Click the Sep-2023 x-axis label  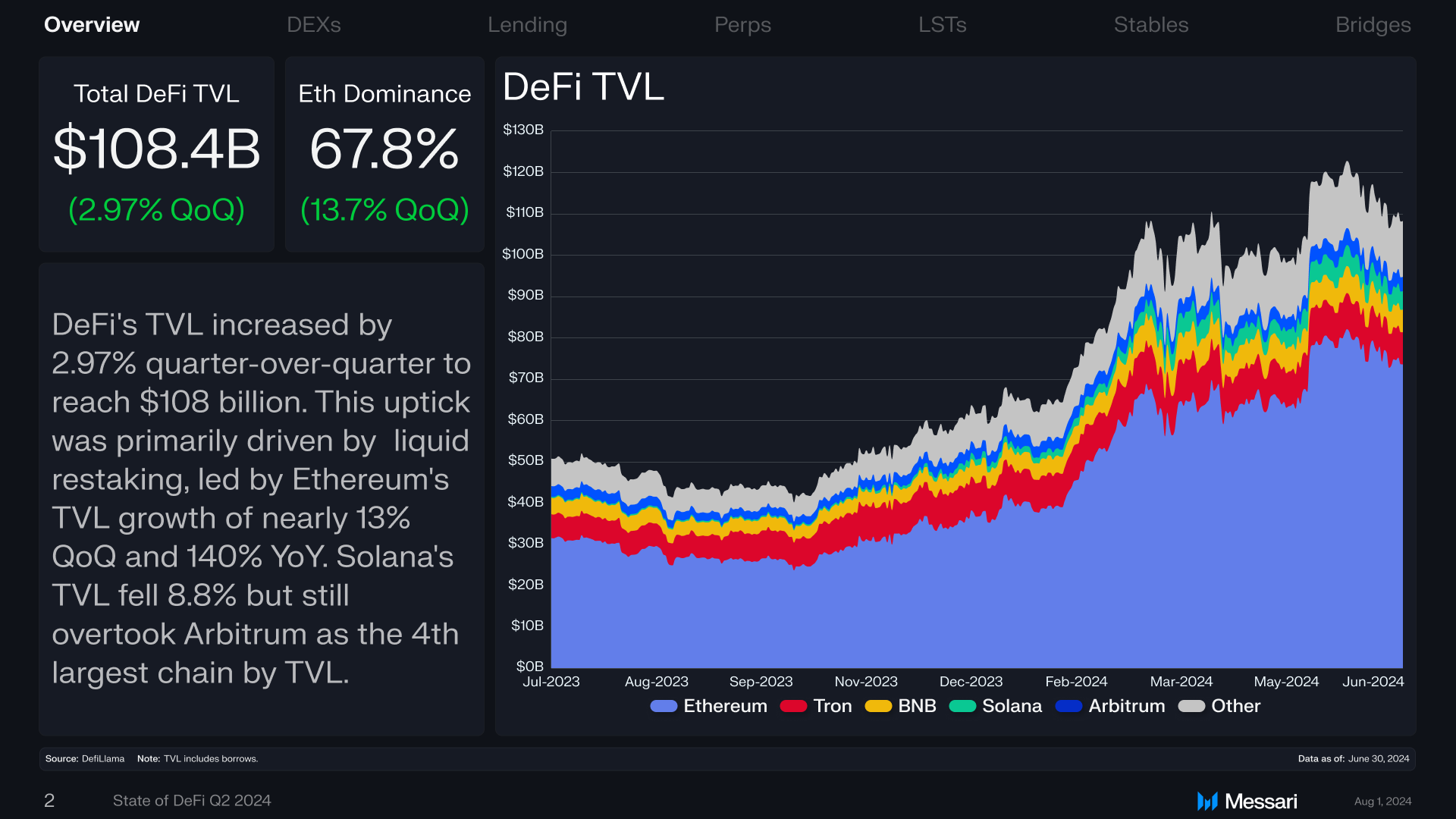(x=761, y=682)
